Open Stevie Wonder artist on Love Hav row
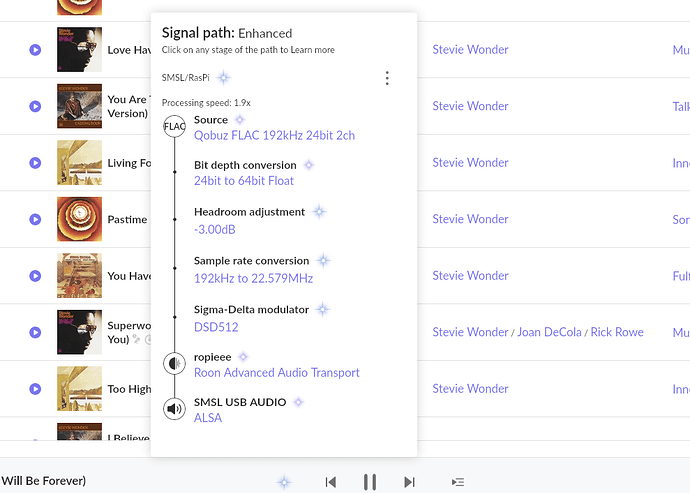690x493 pixels. pos(470,49)
